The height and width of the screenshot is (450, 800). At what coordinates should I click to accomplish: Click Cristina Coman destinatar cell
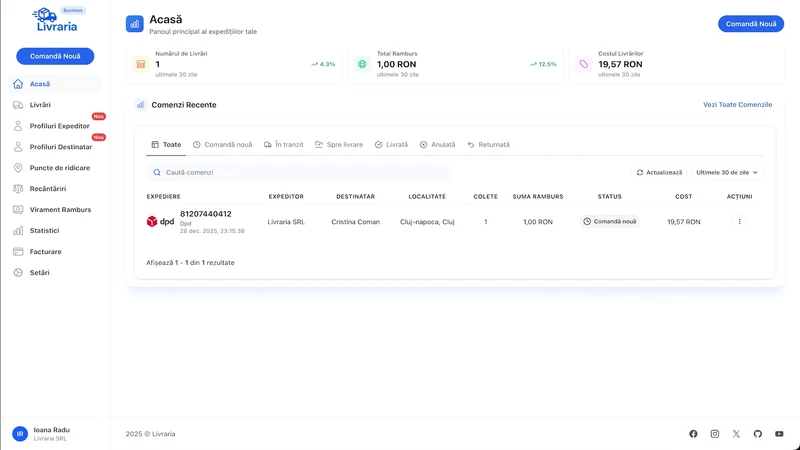pyautogui.click(x=356, y=222)
